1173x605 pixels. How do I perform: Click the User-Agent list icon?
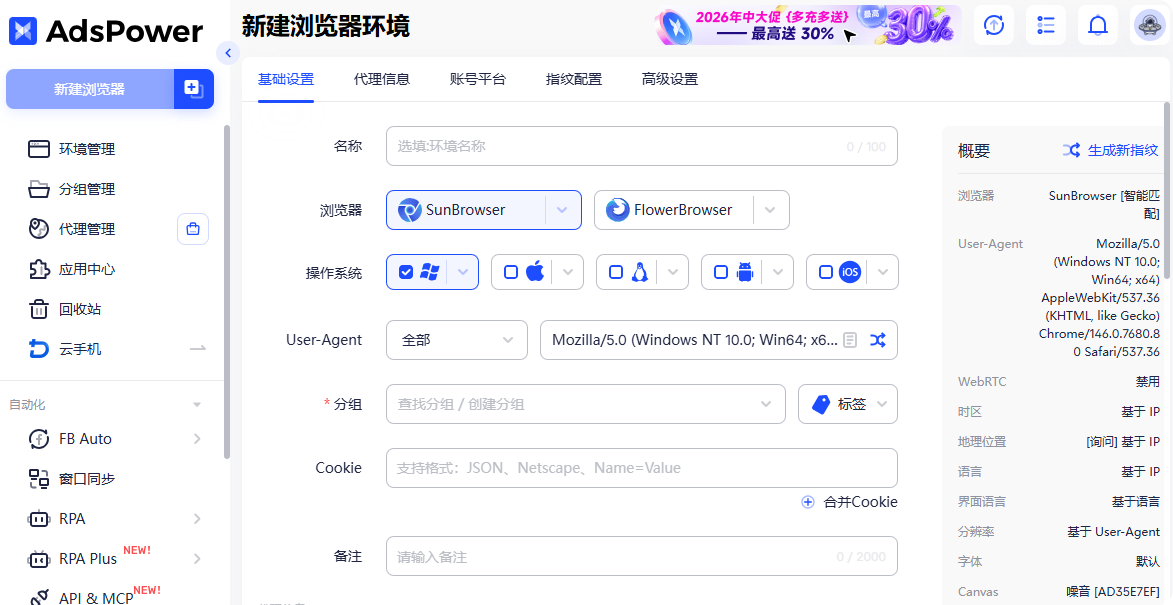[850, 340]
